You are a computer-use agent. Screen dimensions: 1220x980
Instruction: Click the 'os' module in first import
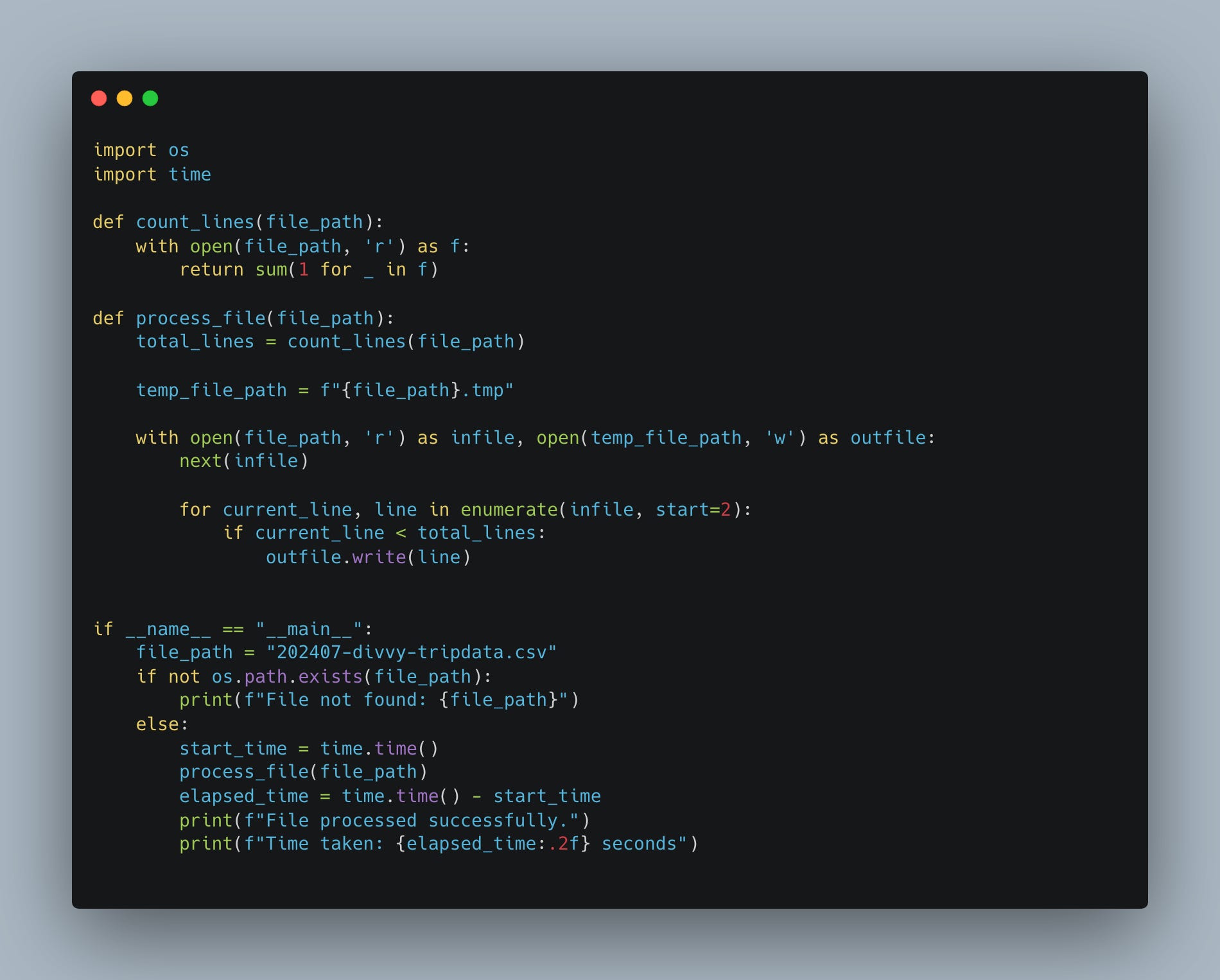[x=179, y=150]
